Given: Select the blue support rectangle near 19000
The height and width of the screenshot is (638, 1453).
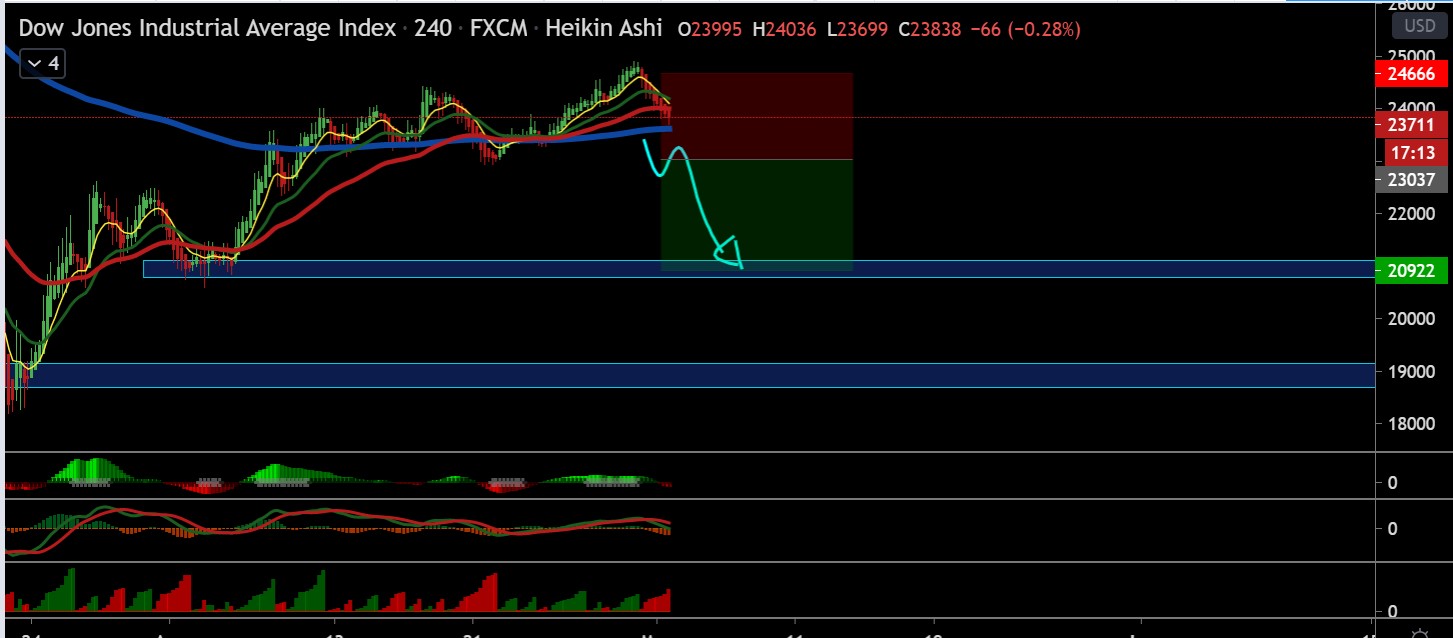Looking at the screenshot, I should tap(690, 375).
